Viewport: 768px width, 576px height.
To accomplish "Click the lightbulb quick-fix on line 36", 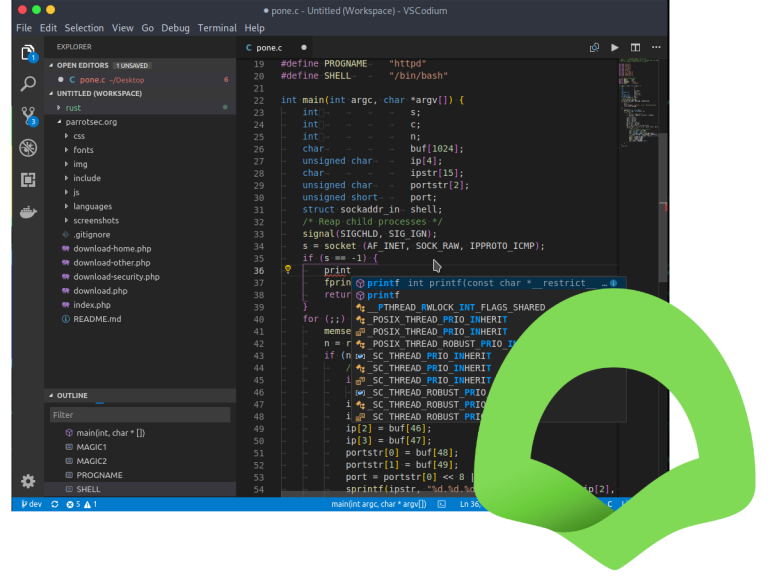I will [x=288, y=269].
